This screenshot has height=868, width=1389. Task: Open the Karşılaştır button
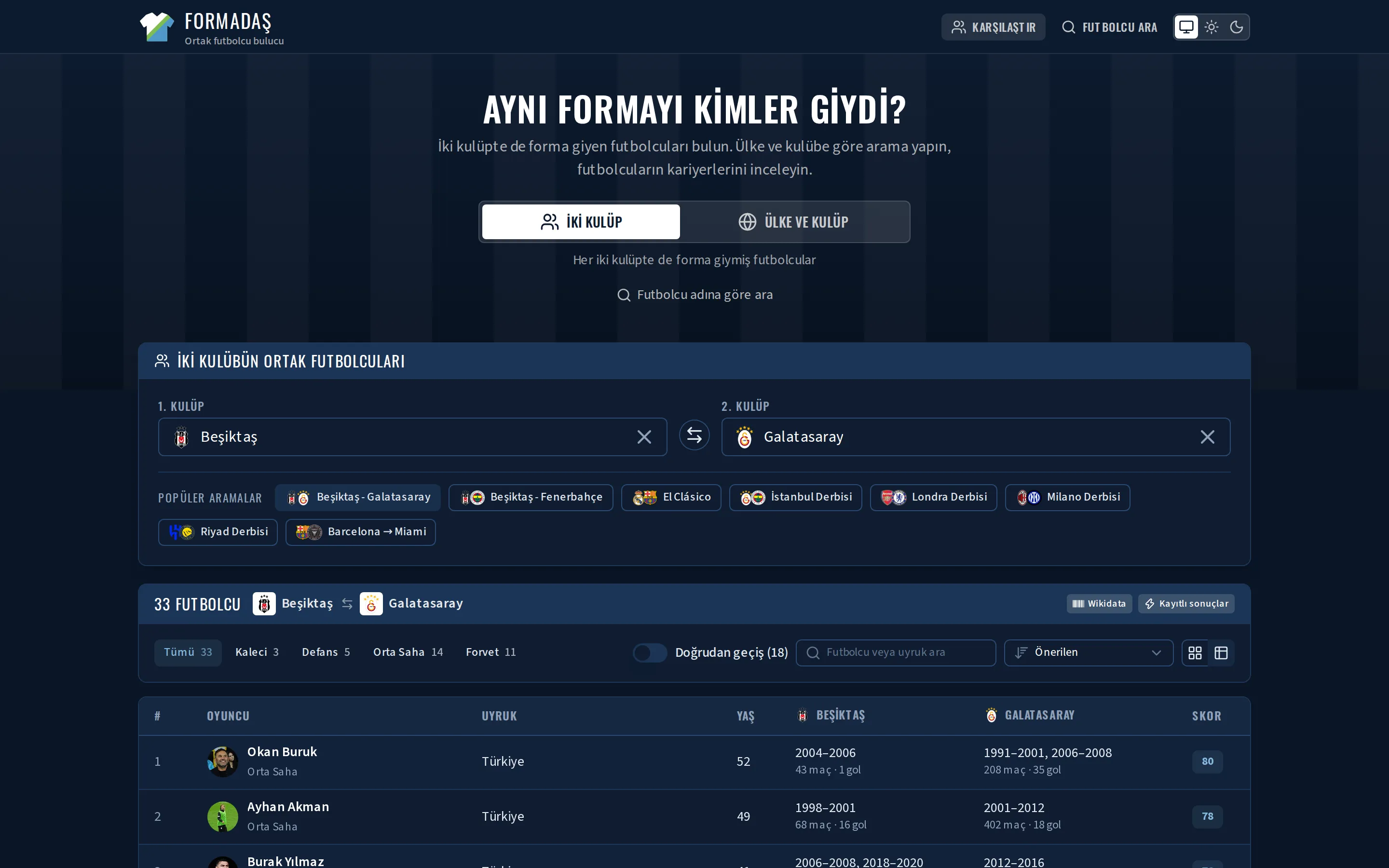[x=993, y=27]
